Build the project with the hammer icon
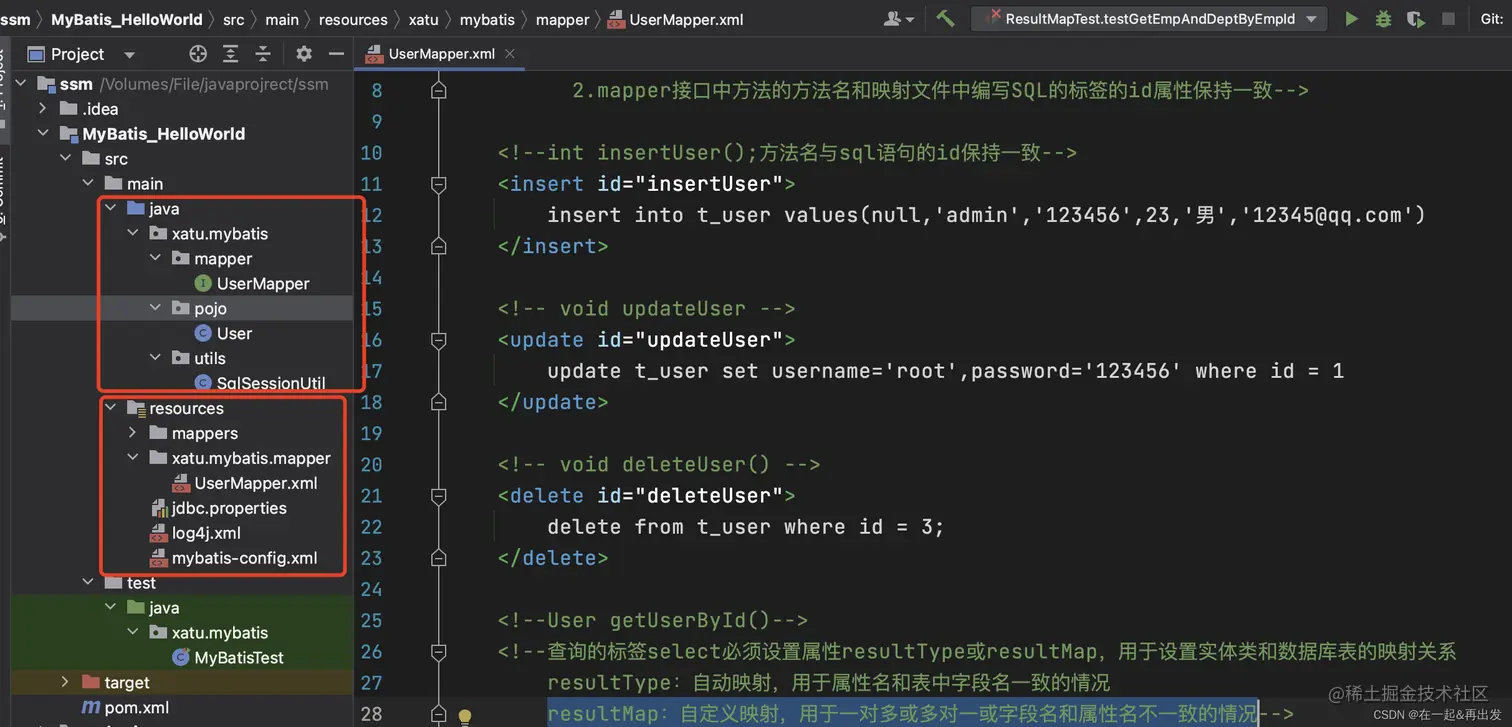 (x=945, y=18)
